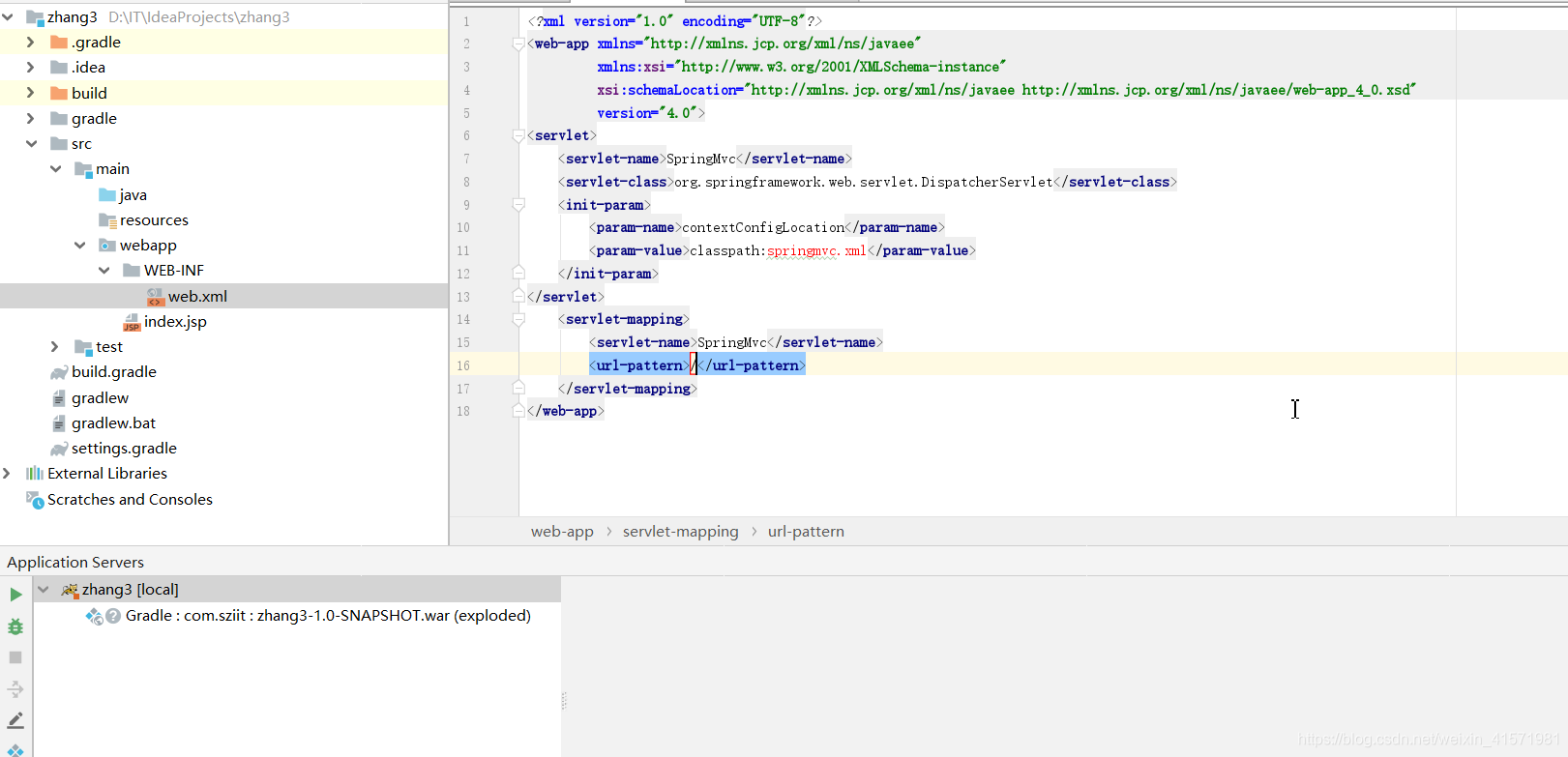Expand the gradle folder
The width and height of the screenshot is (1568, 757).
(31, 119)
